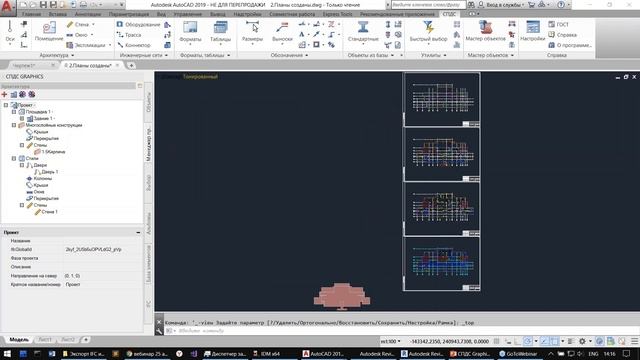Image resolution: width=640 pixels, height=360 pixels.
Task: Open the AutoCAD application menu button
Action: click(7, 7)
